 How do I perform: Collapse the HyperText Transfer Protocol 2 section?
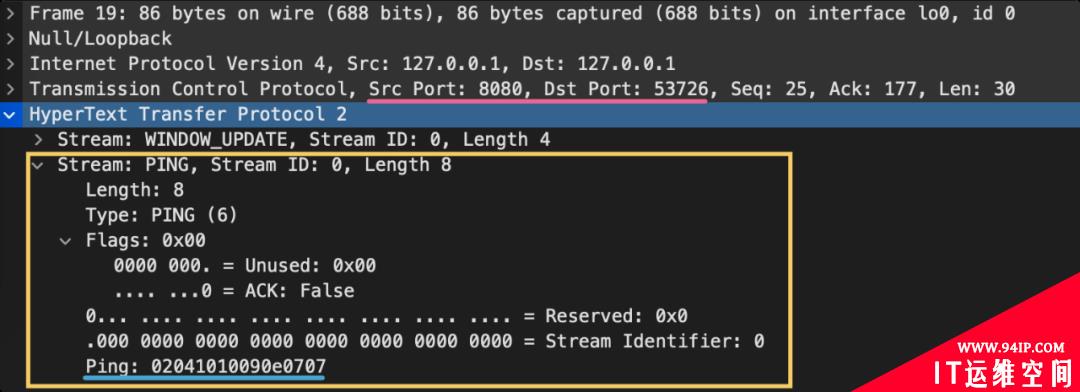pyautogui.click(x=10, y=114)
